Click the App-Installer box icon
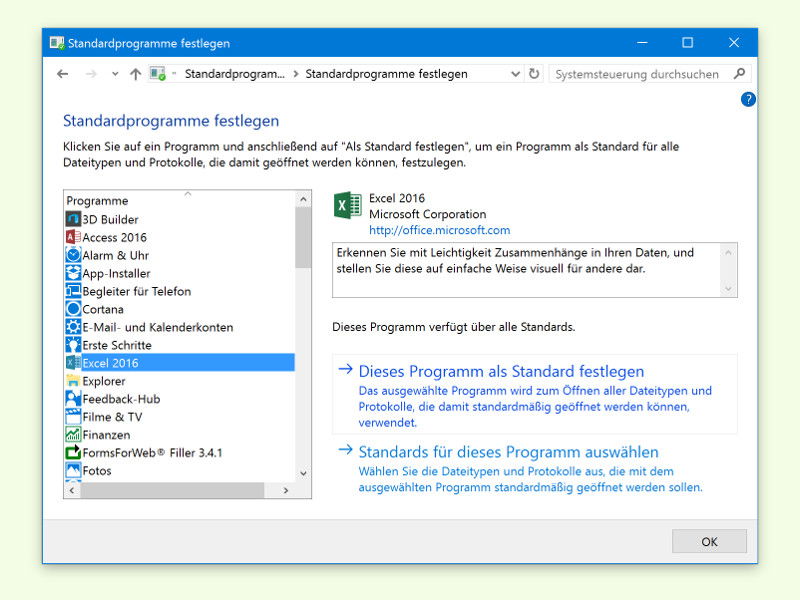Image resolution: width=800 pixels, height=600 pixels. (x=73, y=273)
